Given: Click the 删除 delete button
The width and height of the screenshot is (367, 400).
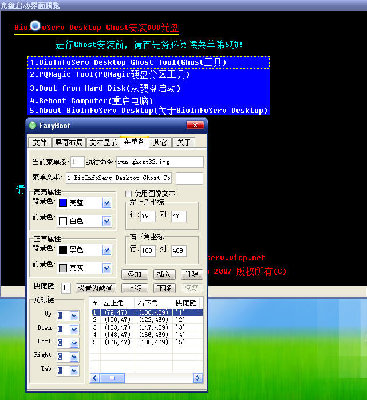Looking at the screenshot, I should tap(192, 274).
